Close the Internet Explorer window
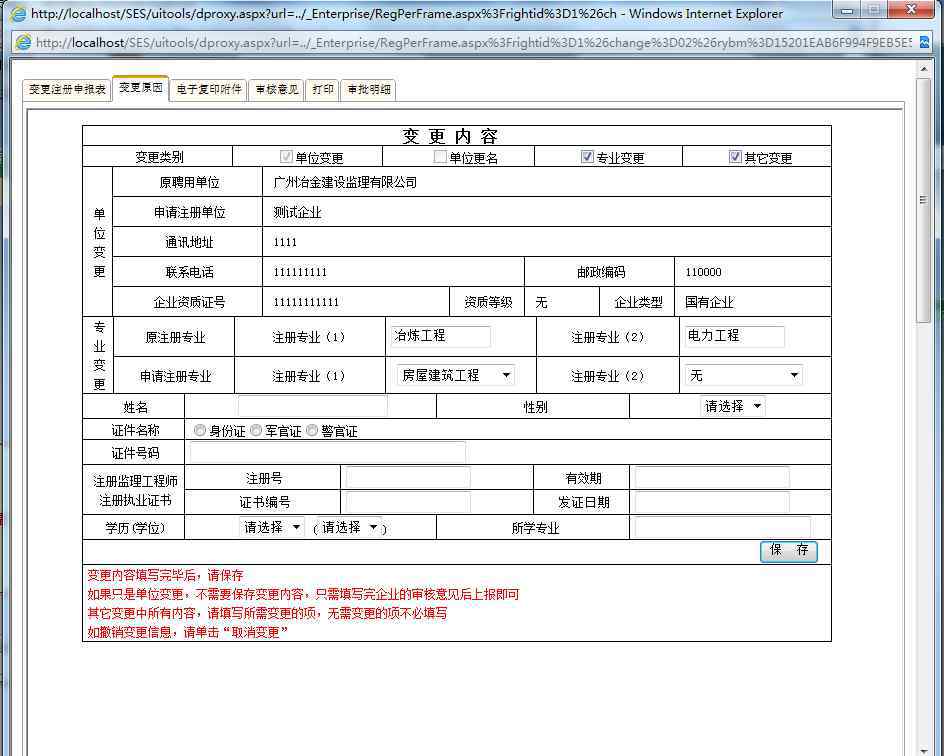The image size is (944, 756). click(x=911, y=10)
